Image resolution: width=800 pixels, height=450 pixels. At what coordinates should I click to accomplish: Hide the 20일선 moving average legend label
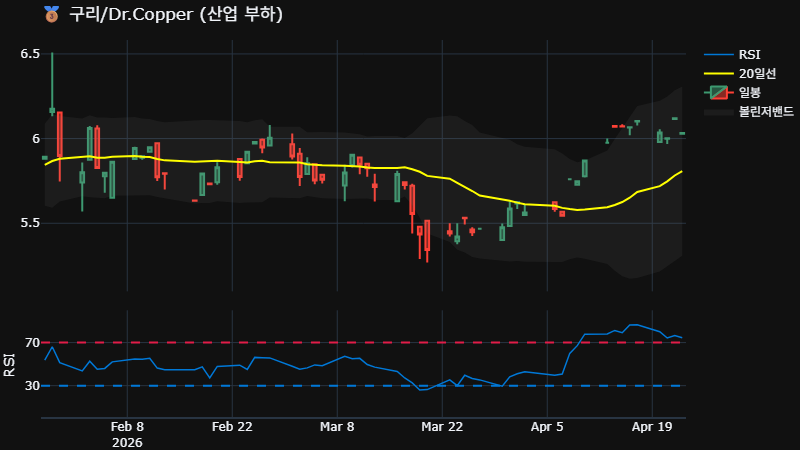click(756, 73)
